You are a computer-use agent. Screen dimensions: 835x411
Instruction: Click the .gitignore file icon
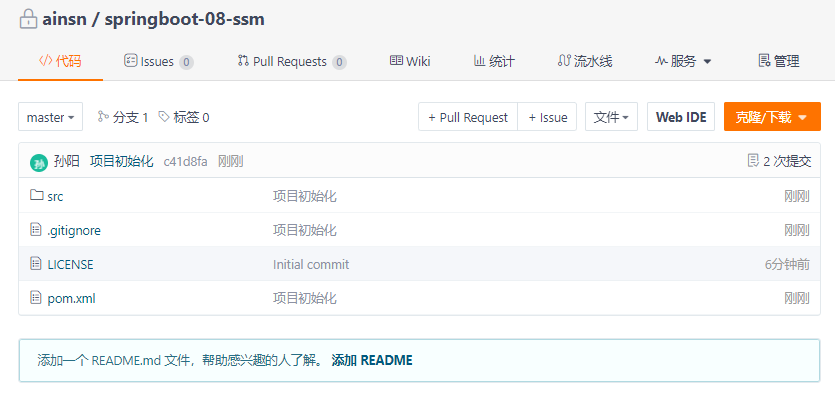click(x=37, y=230)
